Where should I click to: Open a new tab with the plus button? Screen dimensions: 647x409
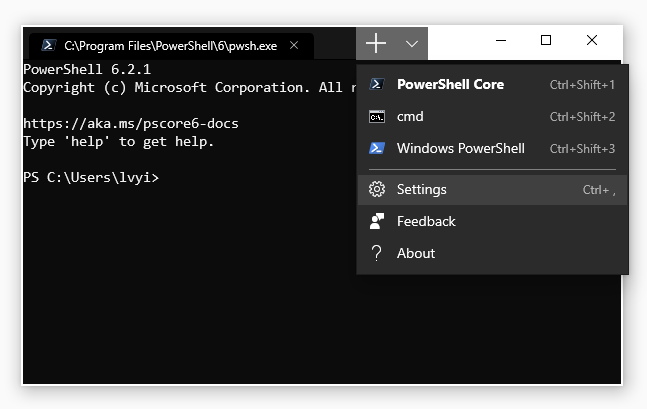[375, 43]
